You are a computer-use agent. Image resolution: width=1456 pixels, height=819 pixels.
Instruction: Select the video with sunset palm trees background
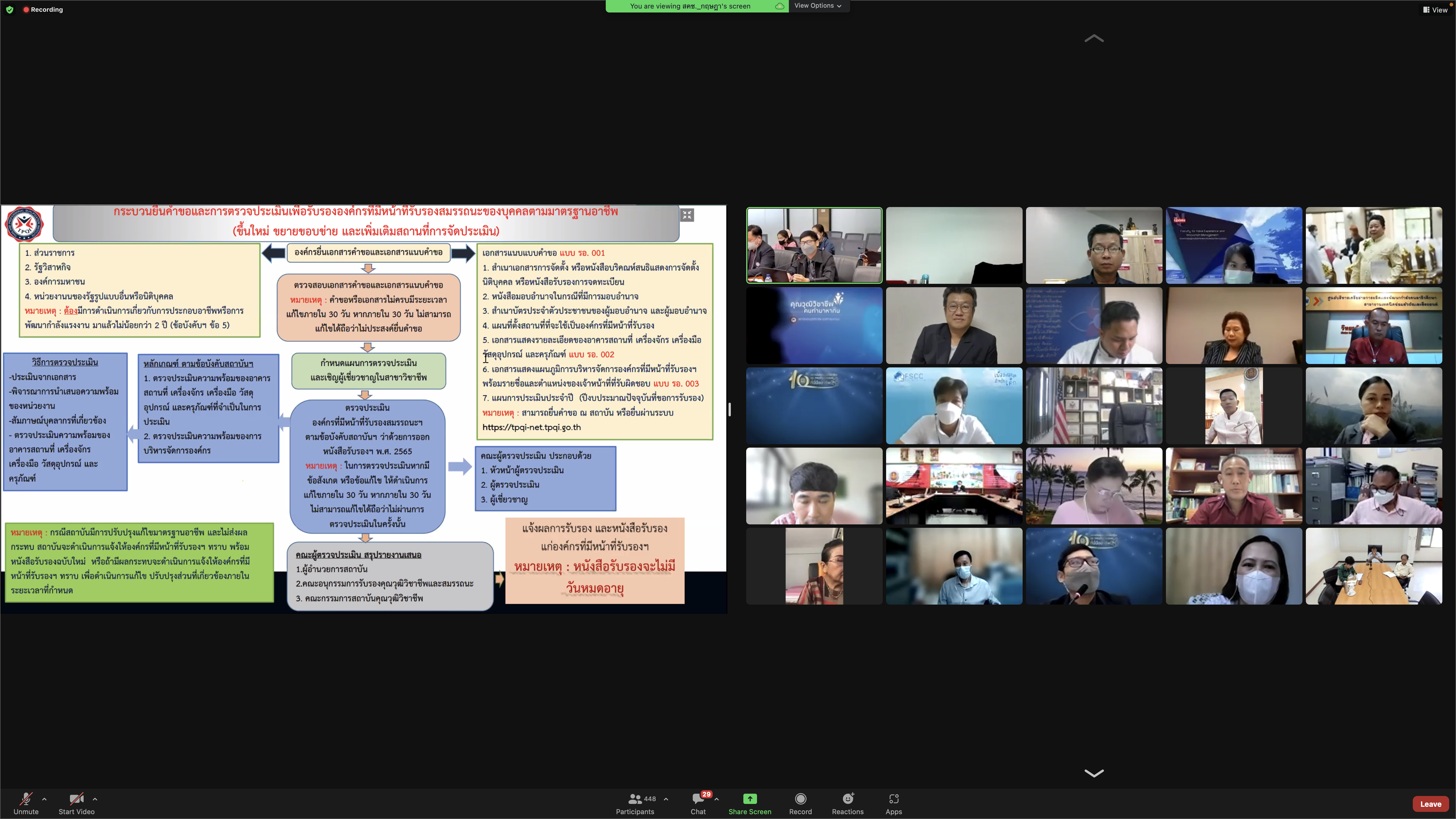tap(1094, 486)
